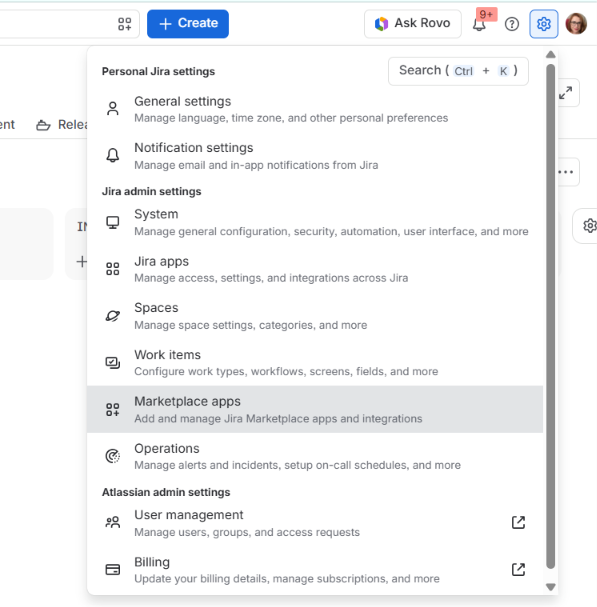Click the Search settings field
This screenshot has height=607, width=597.
pyautogui.click(x=458, y=71)
